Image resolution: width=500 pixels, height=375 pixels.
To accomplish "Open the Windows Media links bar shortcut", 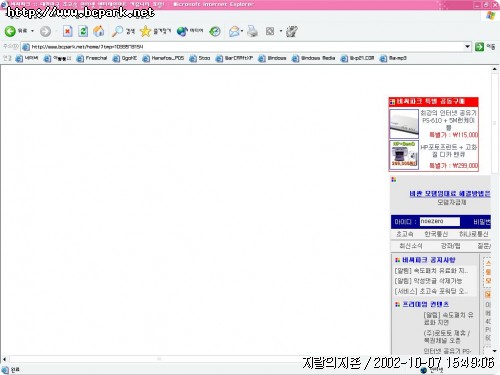I will tap(314, 58).
